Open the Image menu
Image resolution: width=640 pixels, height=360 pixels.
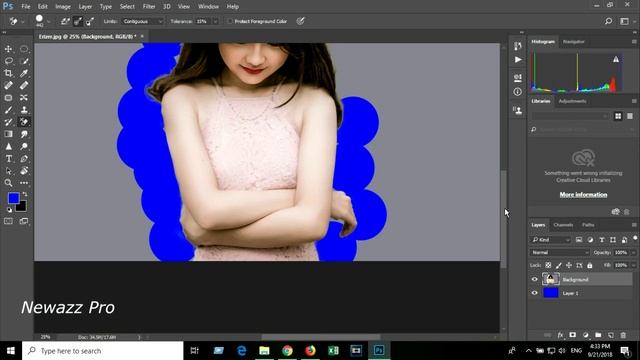click(63, 7)
